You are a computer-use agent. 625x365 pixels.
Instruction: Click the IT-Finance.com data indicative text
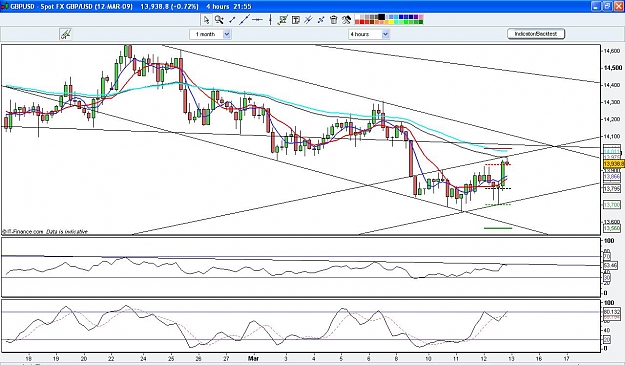pyautogui.click(x=45, y=231)
